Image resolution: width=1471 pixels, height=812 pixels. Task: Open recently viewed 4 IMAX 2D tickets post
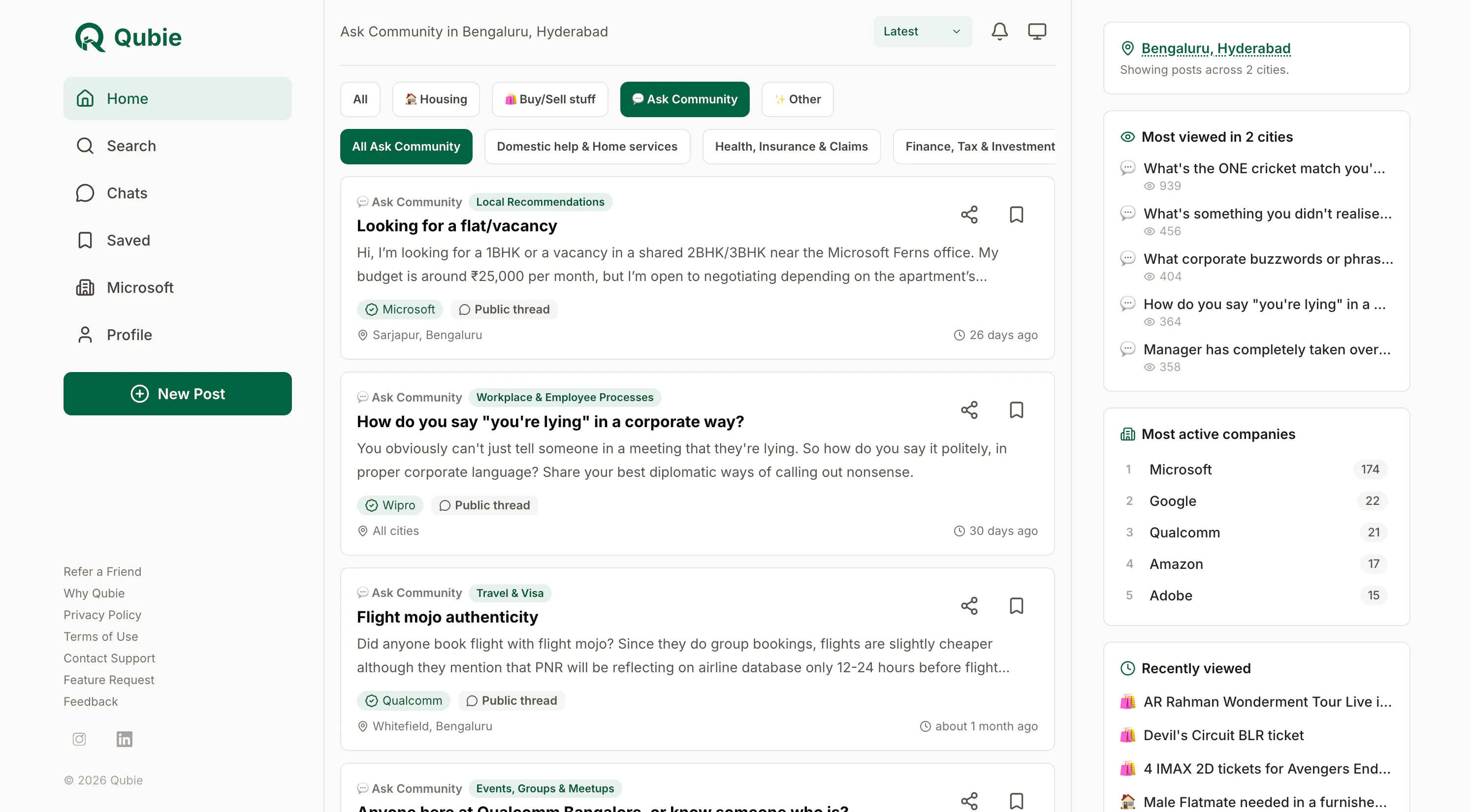pos(1256,769)
